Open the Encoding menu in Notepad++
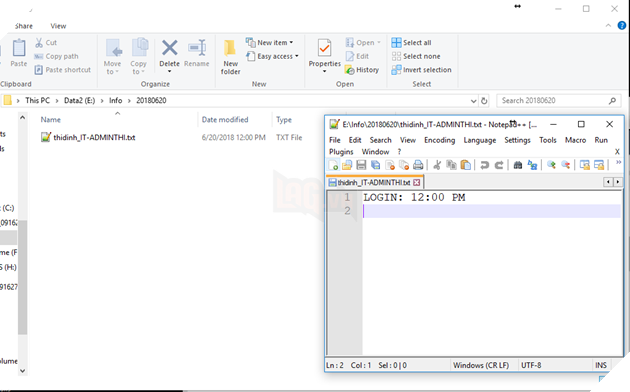The width and height of the screenshot is (630, 392). click(x=440, y=140)
